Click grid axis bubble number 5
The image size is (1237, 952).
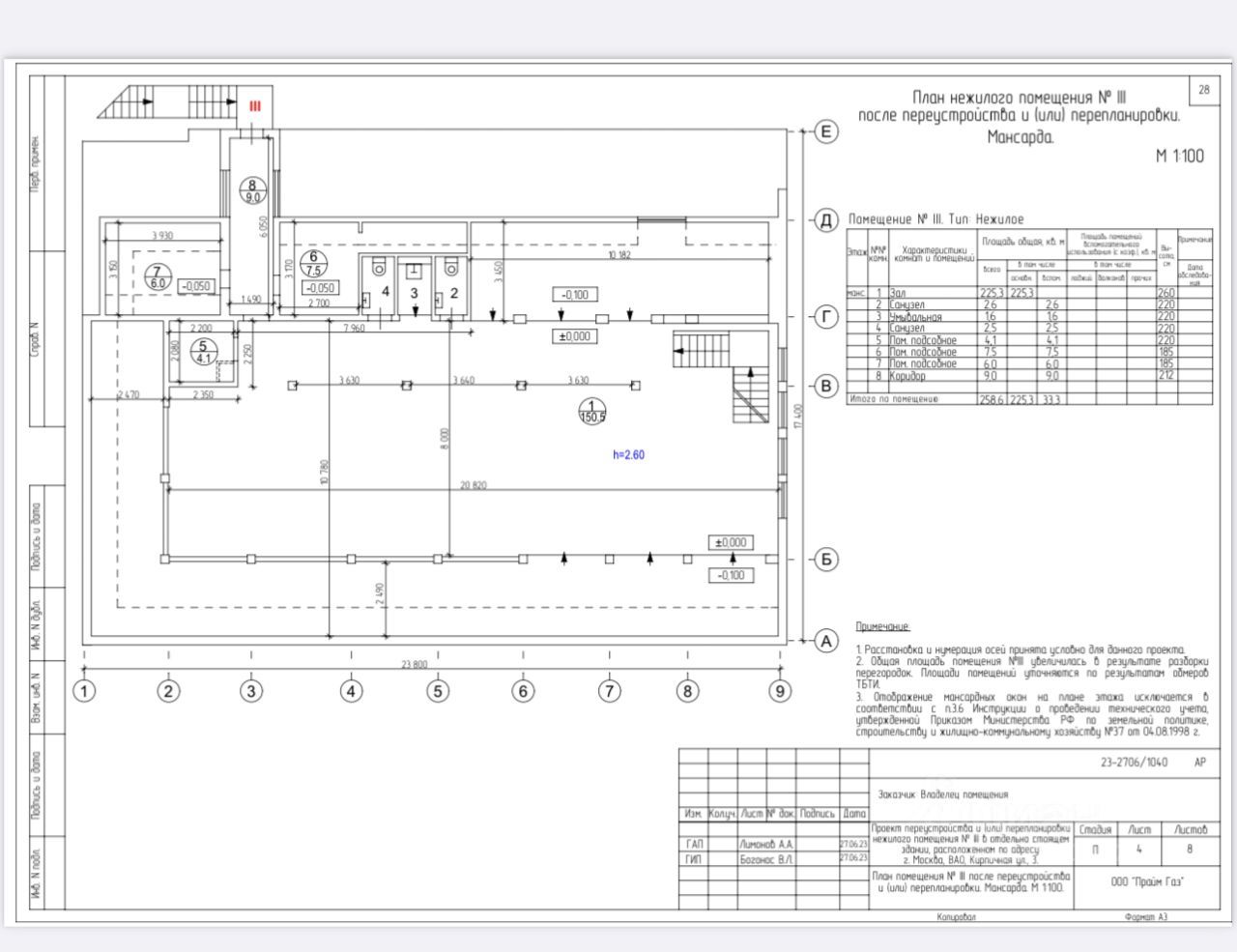[438, 691]
